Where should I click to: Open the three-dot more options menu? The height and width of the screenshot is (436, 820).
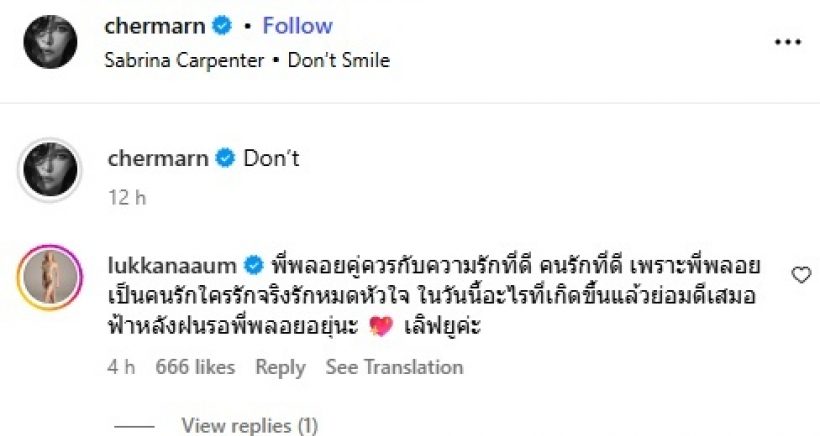pos(789,43)
